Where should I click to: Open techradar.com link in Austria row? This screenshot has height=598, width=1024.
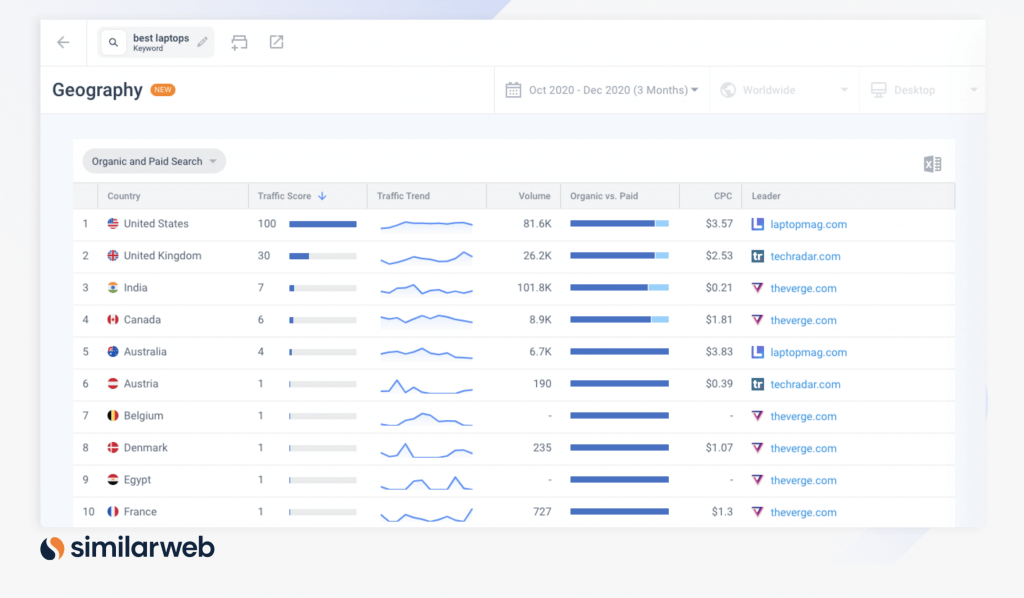pos(805,384)
